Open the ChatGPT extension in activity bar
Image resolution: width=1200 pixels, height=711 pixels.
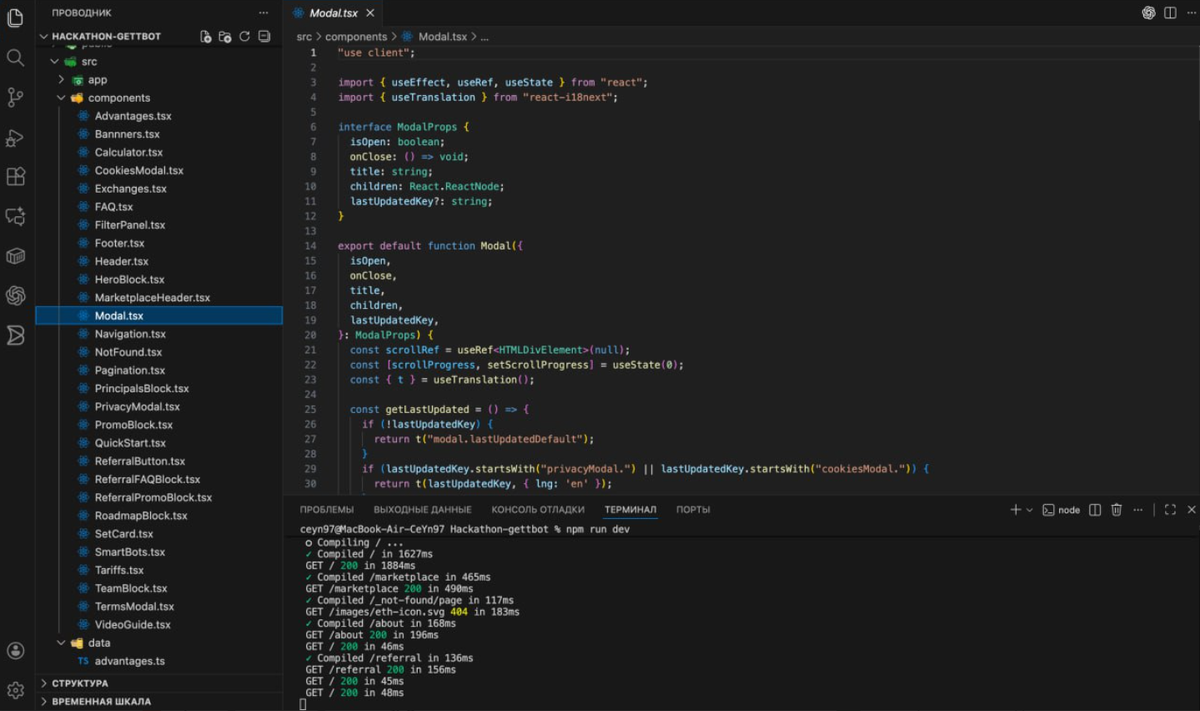15,295
